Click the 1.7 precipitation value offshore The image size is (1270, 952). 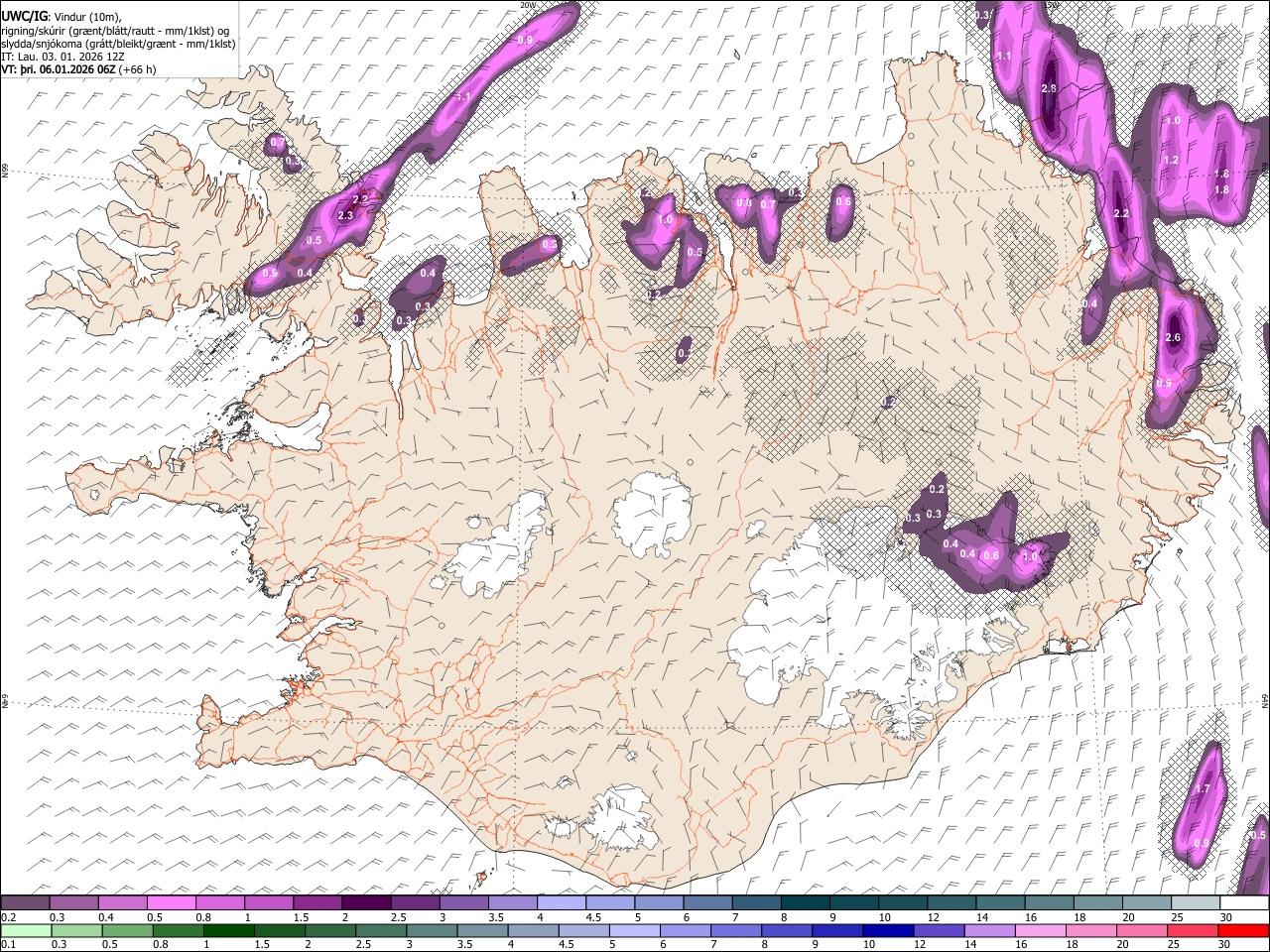coord(1202,789)
